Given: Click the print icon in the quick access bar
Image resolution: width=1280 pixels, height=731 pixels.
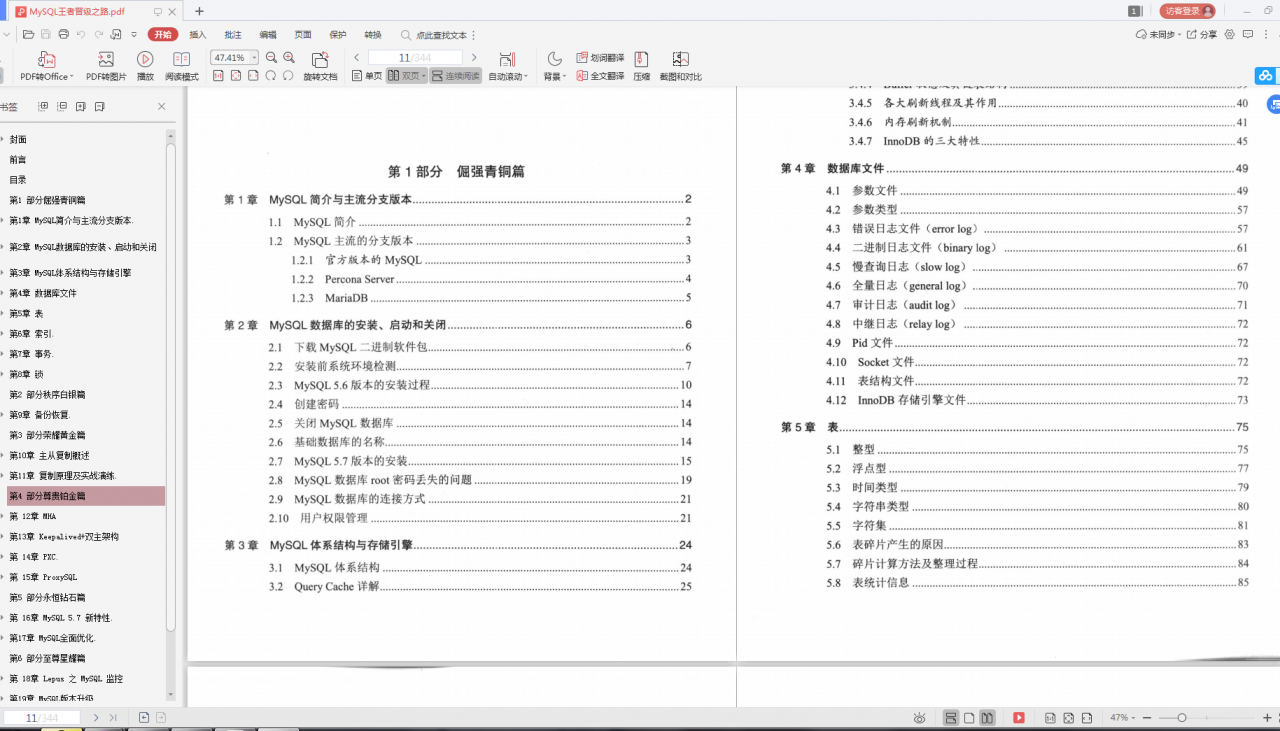Looking at the screenshot, I should (x=64, y=34).
